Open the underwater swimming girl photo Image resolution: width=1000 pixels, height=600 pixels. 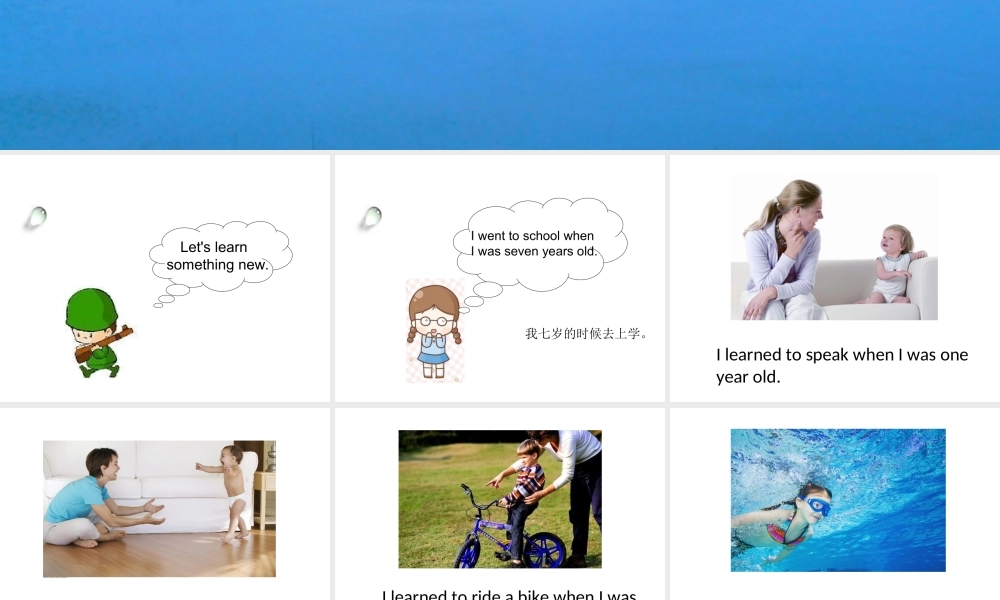click(x=837, y=500)
